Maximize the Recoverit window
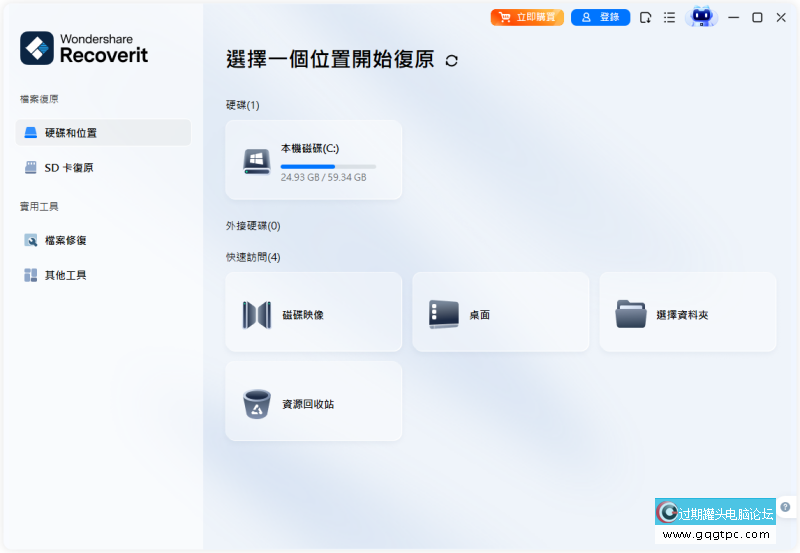This screenshot has width=800, height=553. click(x=757, y=17)
